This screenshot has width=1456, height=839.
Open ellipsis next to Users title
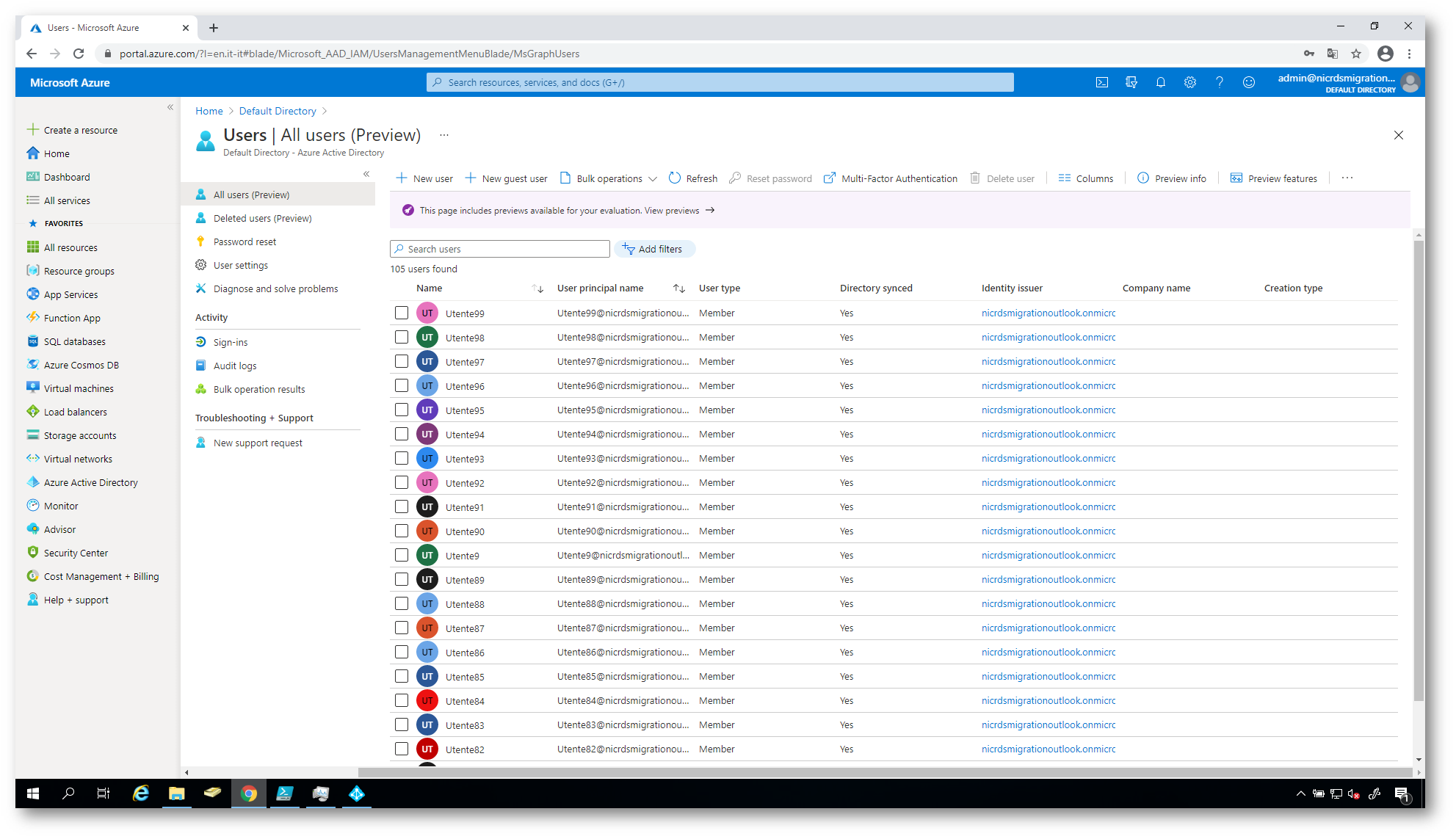point(444,135)
